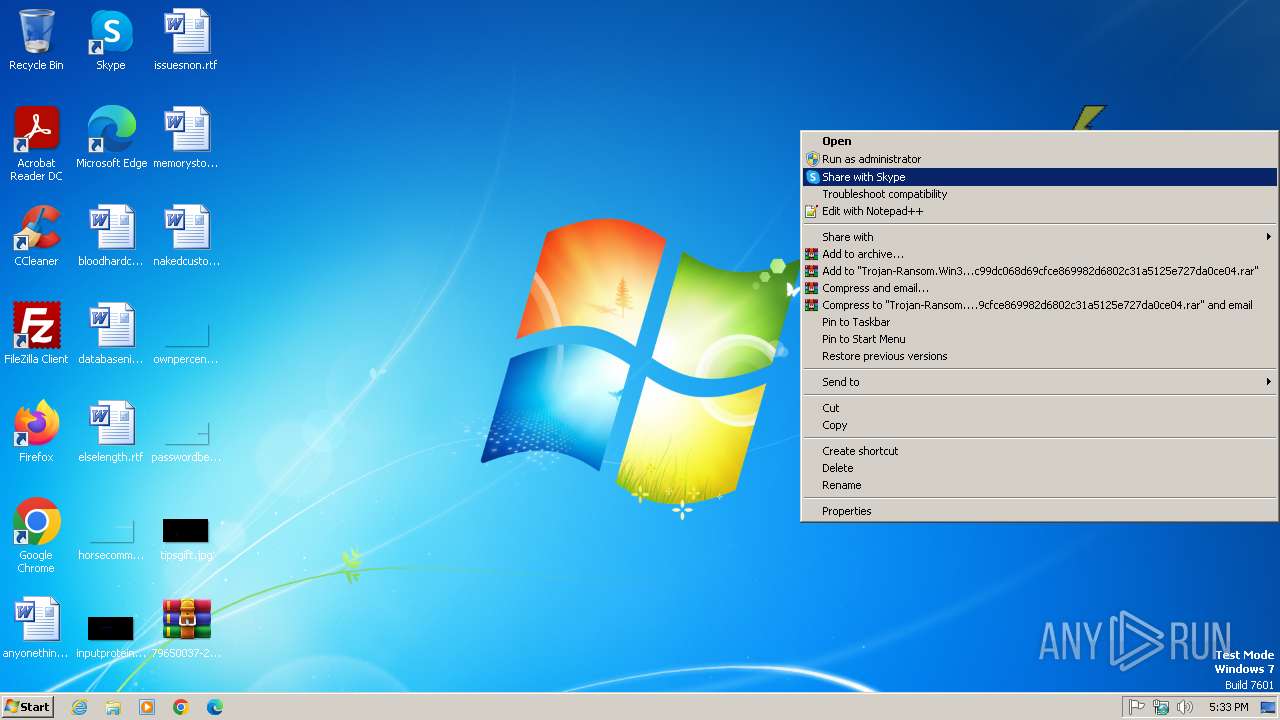Select the Acrobat Reader DC icon
1280x720 pixels.
(36, 143)
